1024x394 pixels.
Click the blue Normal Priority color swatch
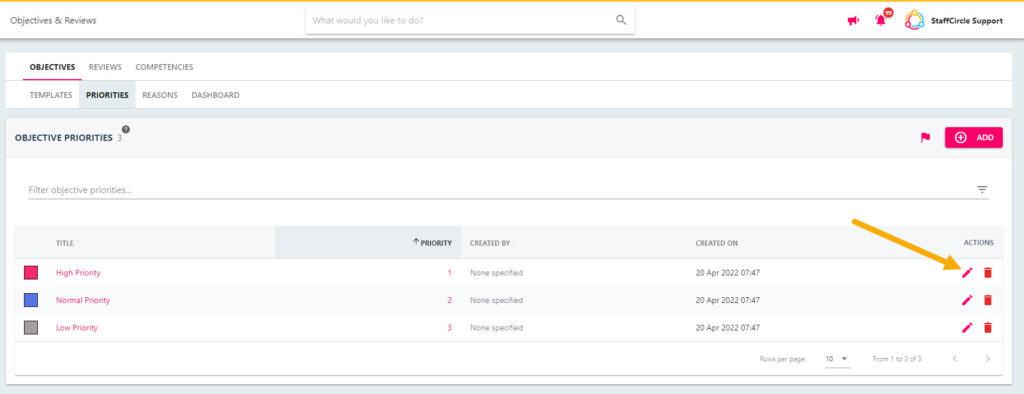pos(31,300)
